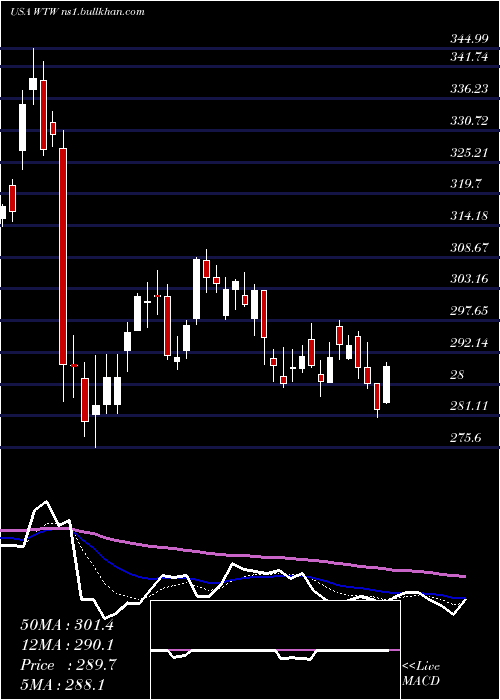Click the '<<Live MACD' label
Viewport: 500px width, 700px height.
(421, 674)
